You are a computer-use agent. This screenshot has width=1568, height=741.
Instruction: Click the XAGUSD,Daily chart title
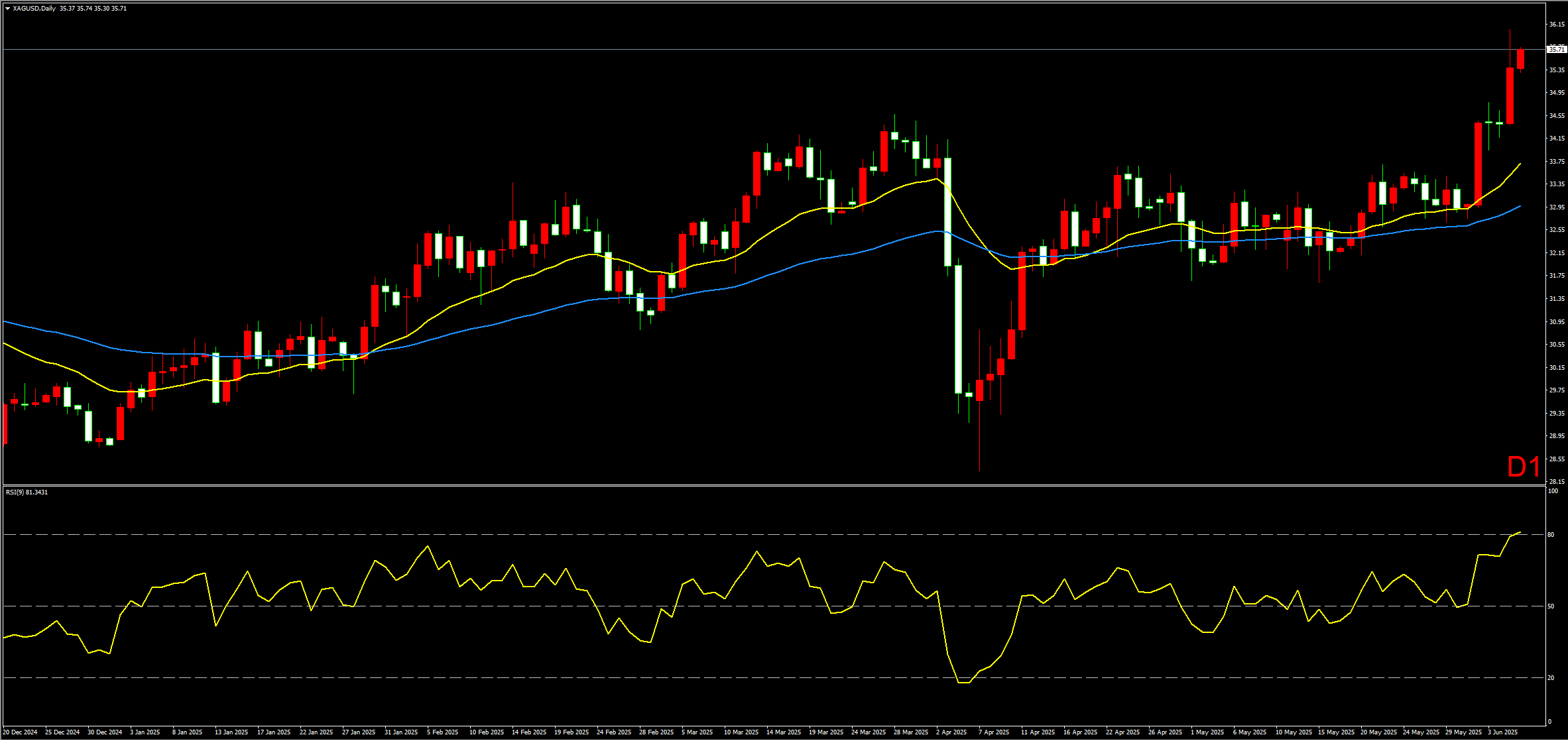point(34,9)
